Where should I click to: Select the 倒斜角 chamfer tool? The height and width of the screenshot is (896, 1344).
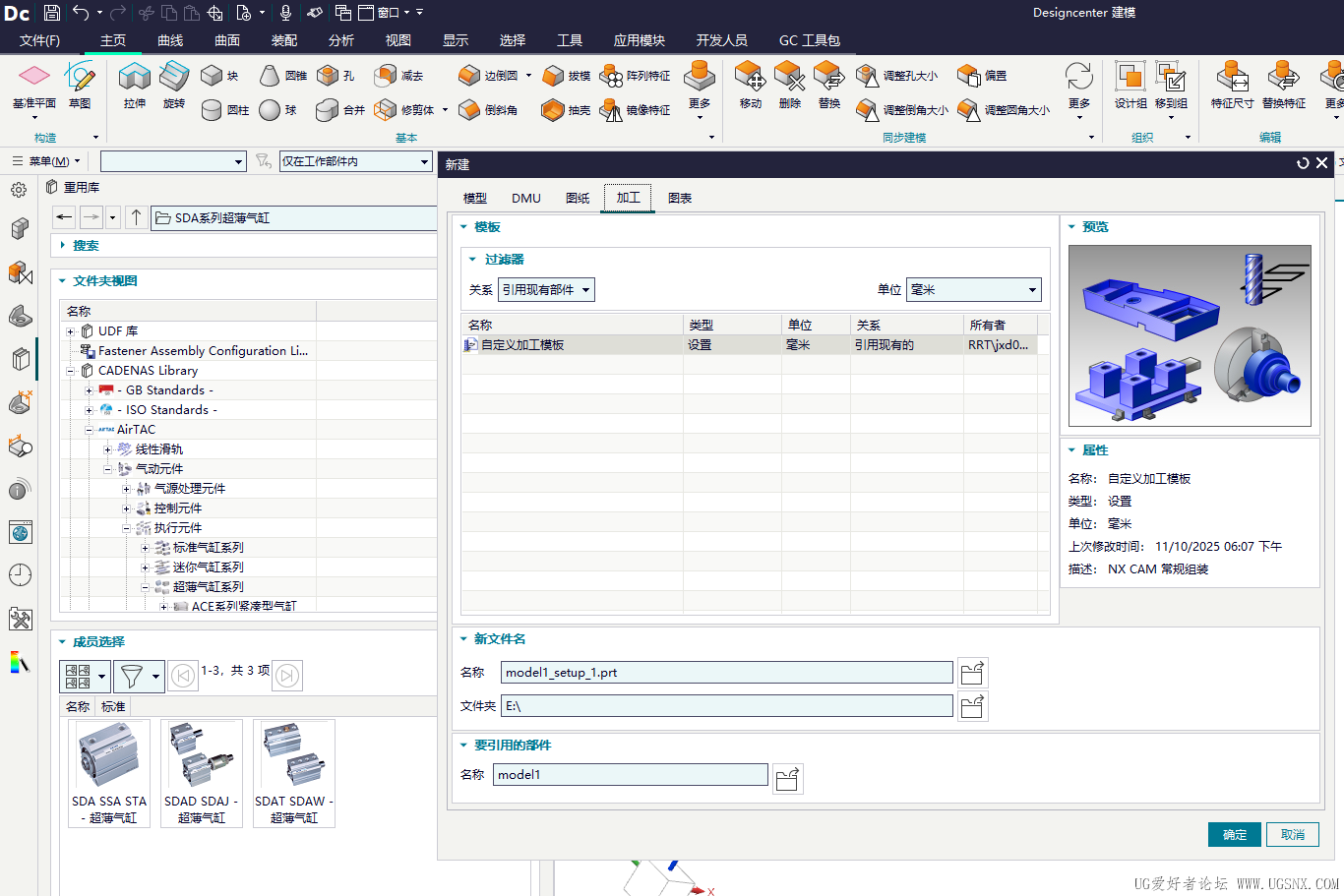pyautogui.click(x=469, y=110)
